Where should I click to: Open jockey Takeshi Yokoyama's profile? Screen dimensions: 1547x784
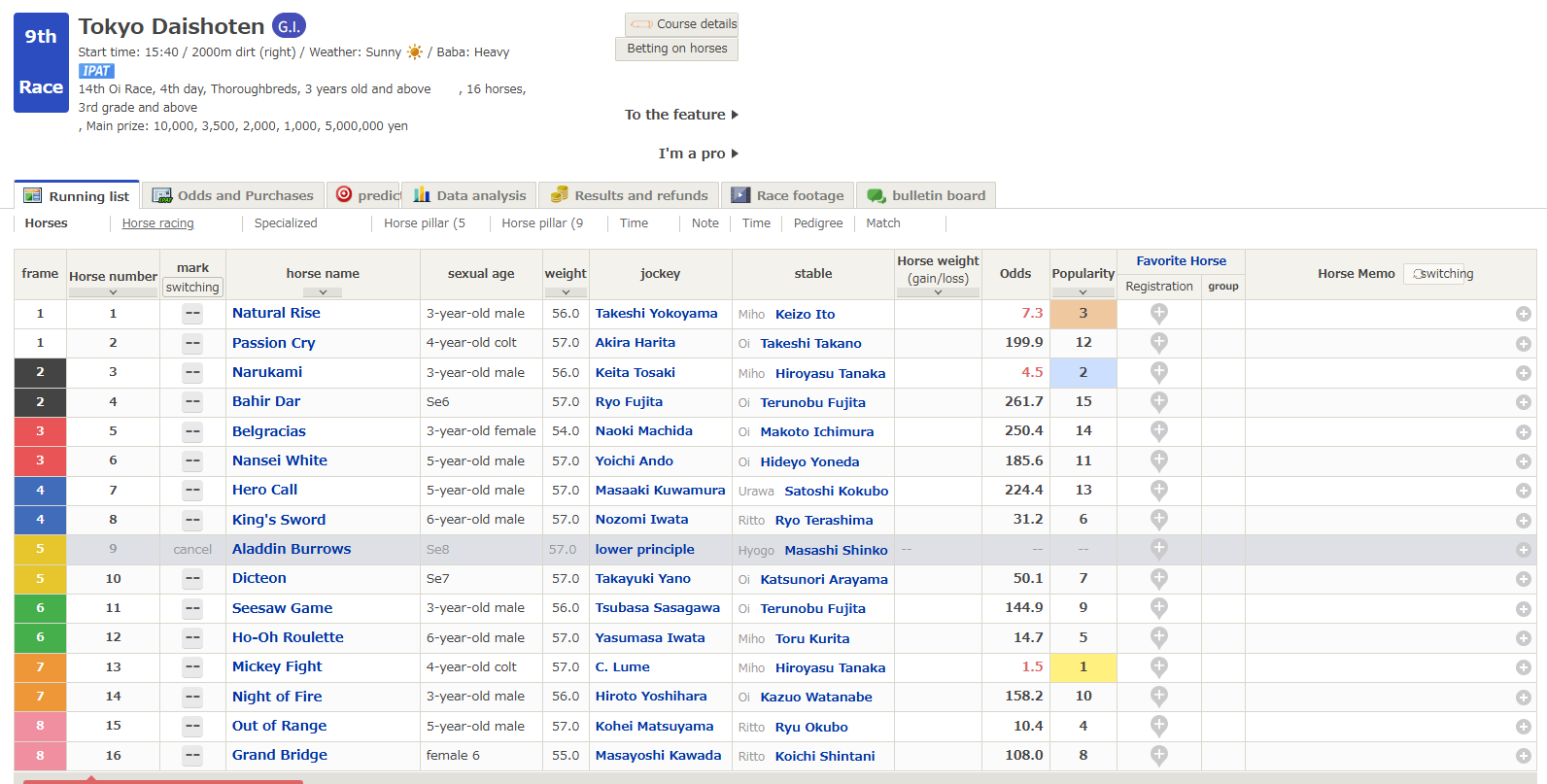657,314
